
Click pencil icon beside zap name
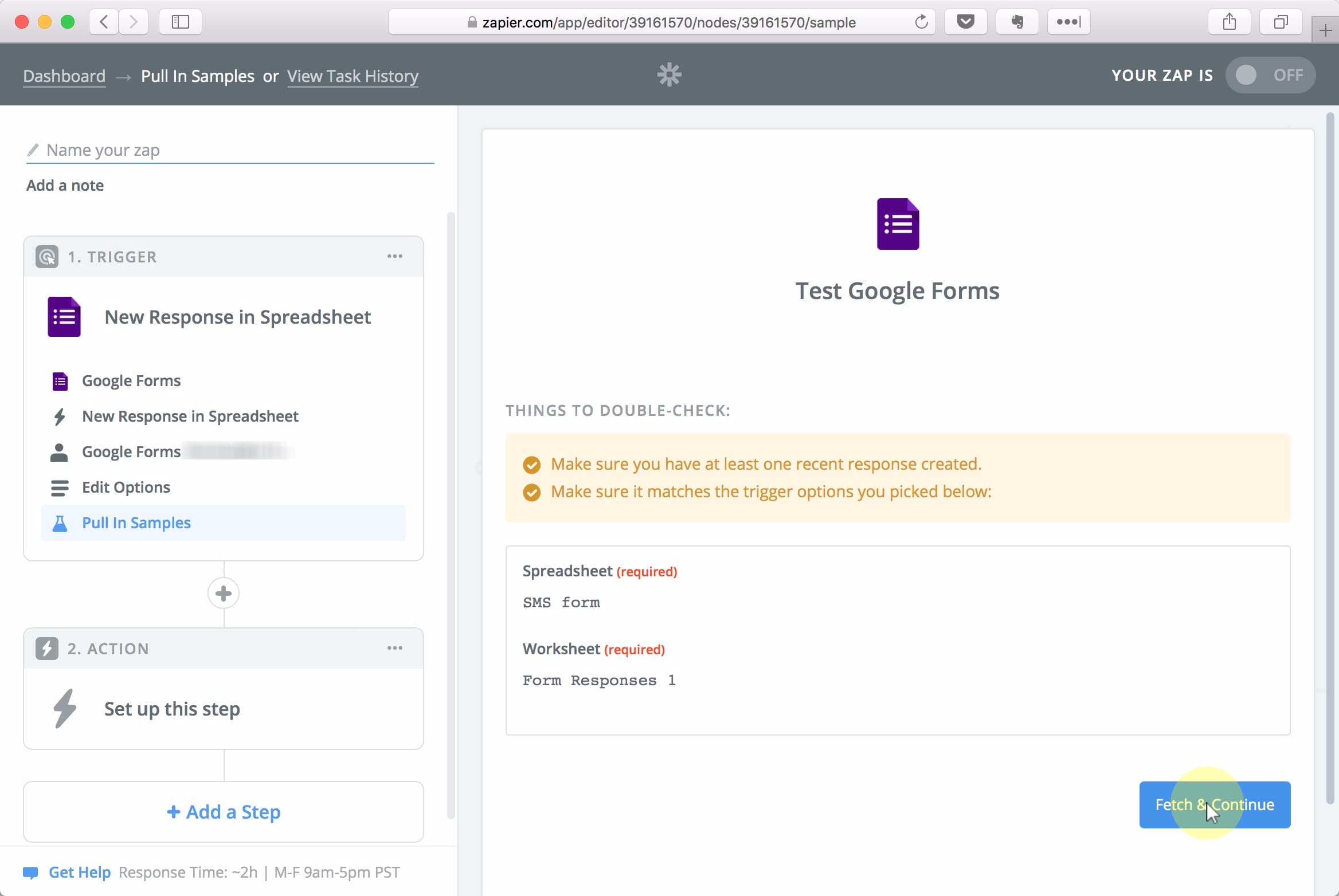coord(33,150)
